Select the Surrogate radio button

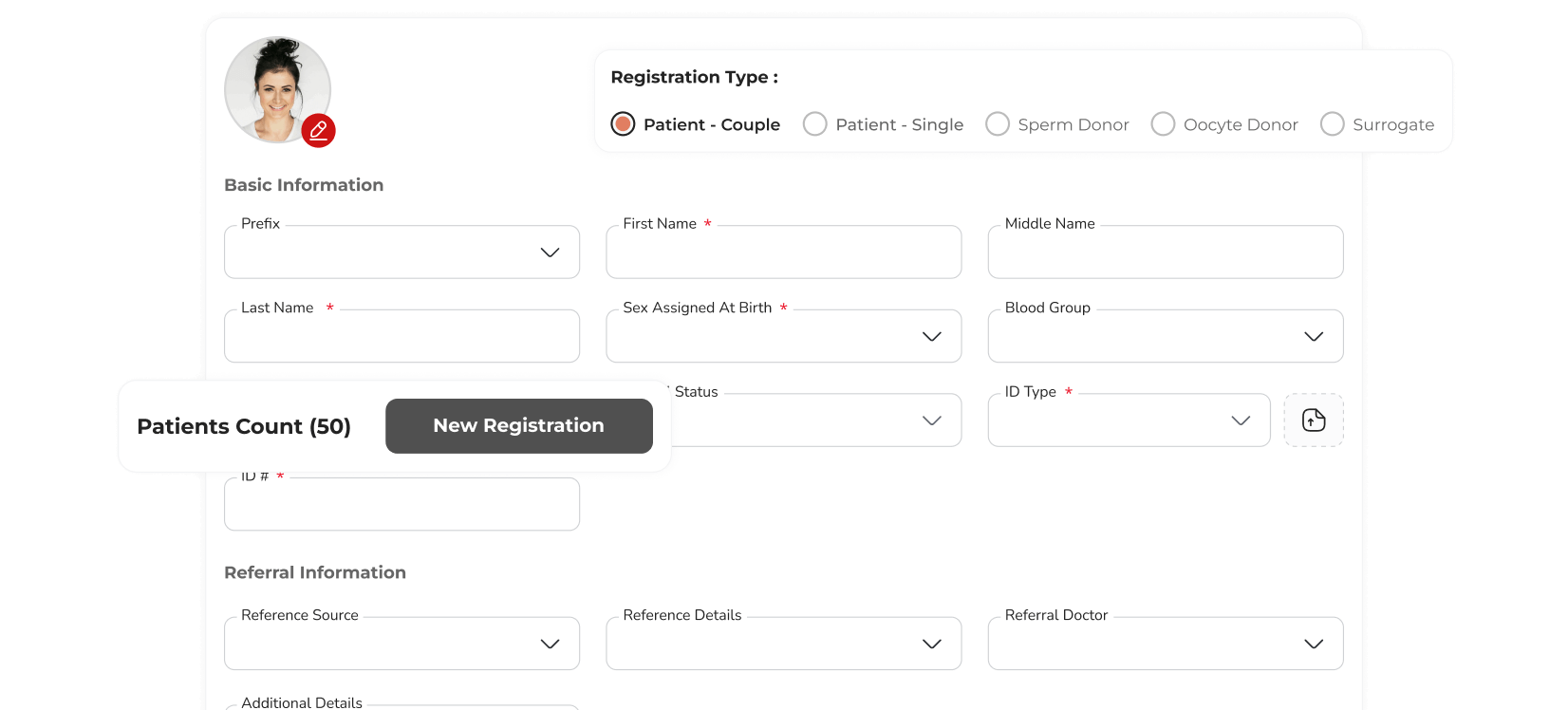click(x=1333, y=124)
